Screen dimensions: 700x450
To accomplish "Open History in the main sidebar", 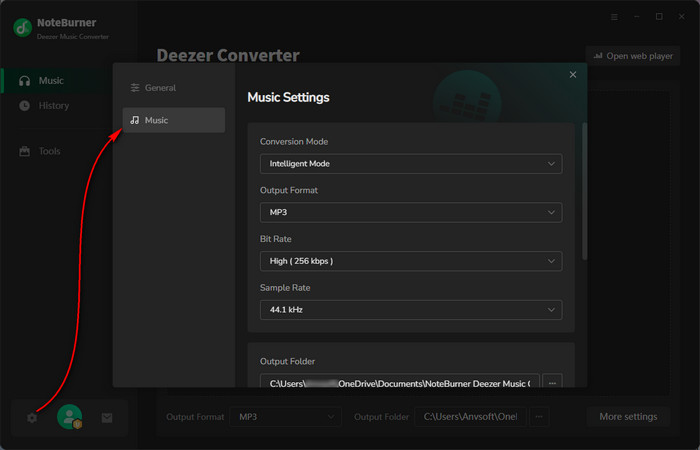I will point(56,106).
